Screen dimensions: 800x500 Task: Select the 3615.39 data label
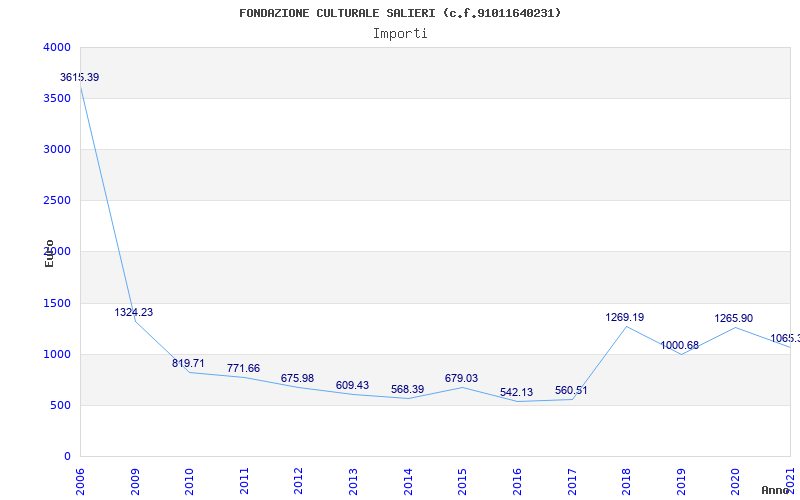tap(80, 78)
